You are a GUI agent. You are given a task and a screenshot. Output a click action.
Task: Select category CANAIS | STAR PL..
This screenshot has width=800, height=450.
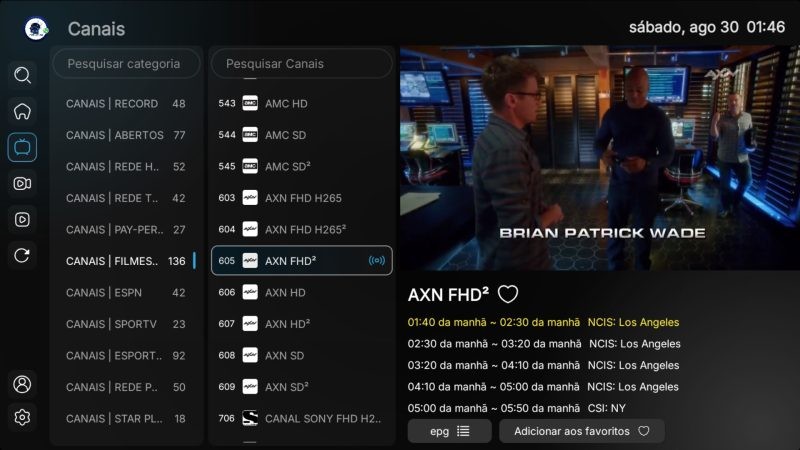coord(126,419)
